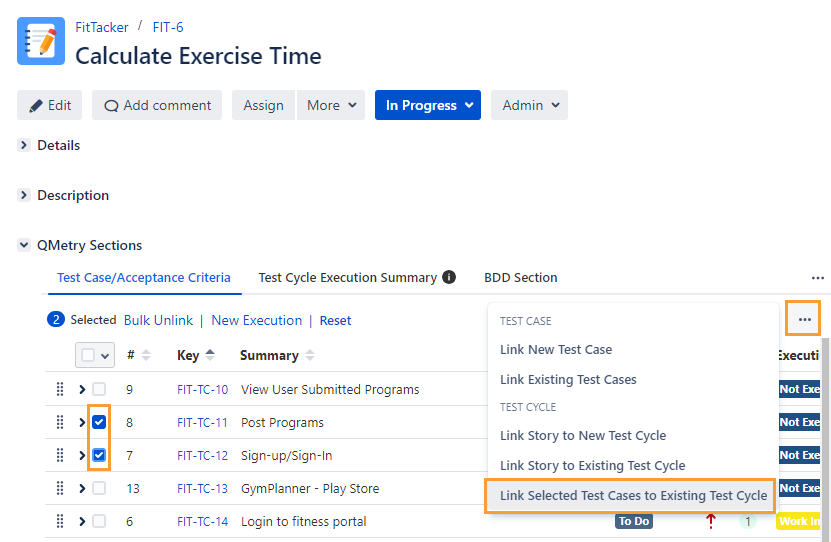Click the vertical scrollbar of the test table

click(825, 440)
